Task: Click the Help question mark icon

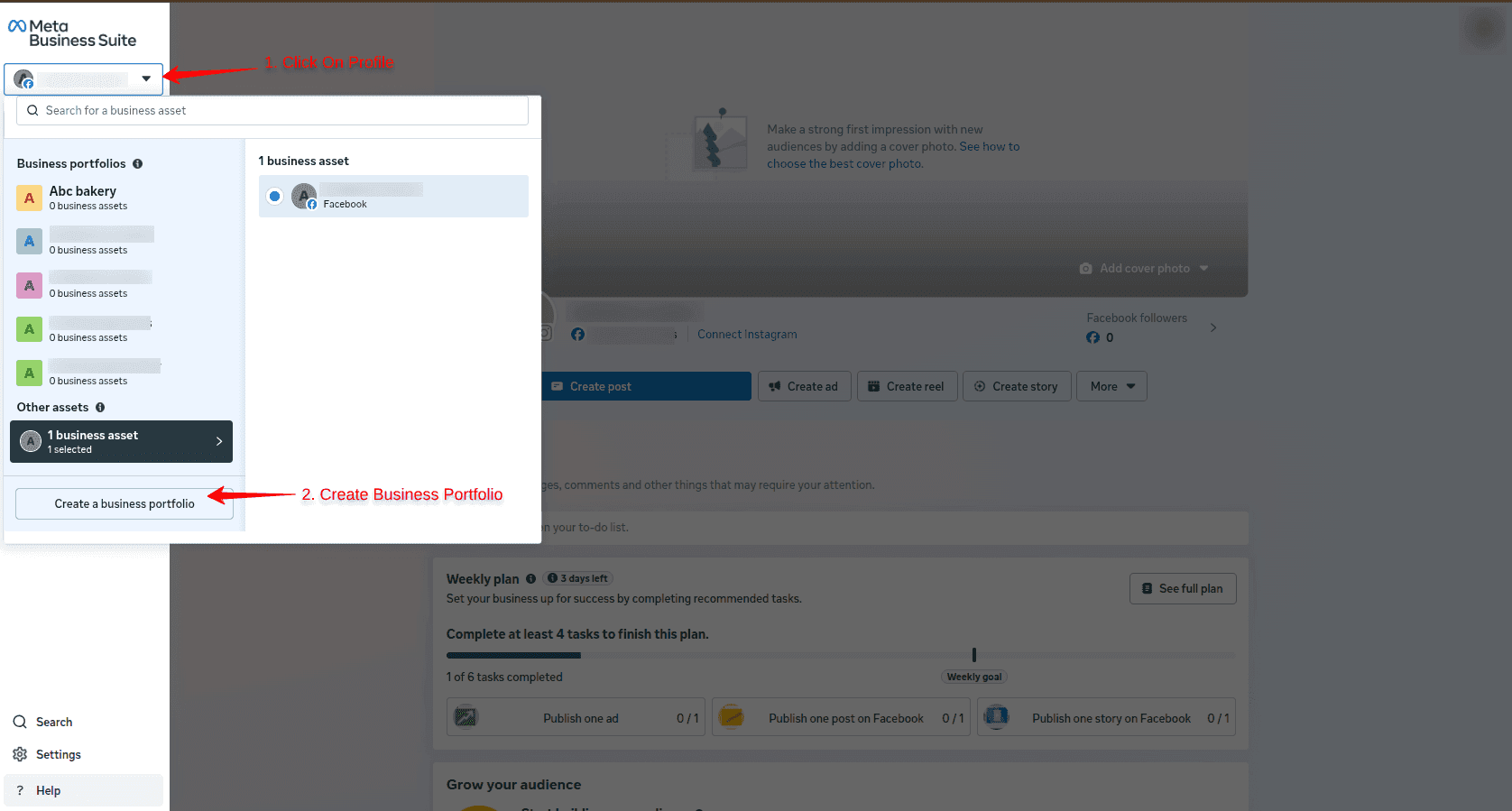Action: point(20,790)
